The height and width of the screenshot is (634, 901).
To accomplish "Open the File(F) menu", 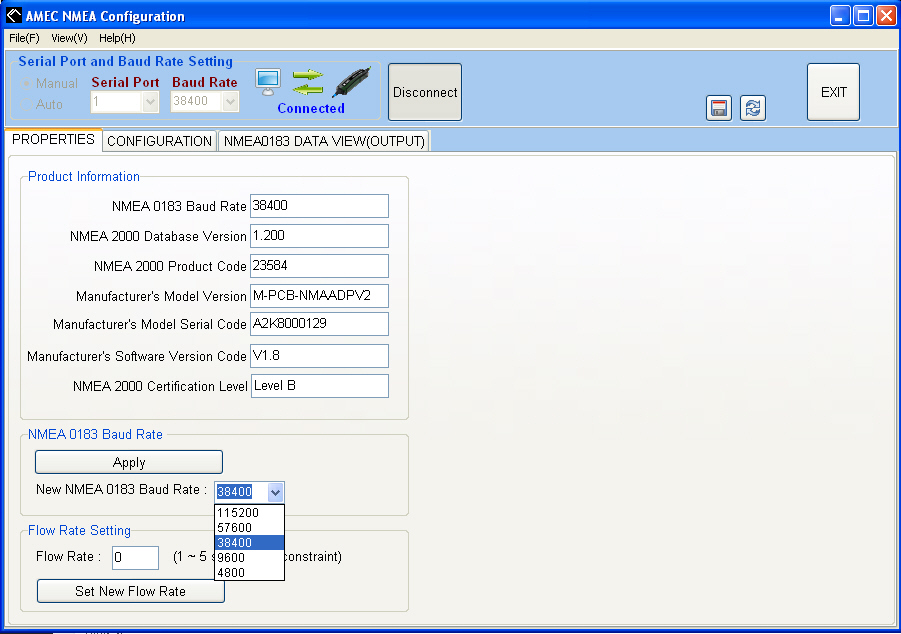I will [24, 38].
